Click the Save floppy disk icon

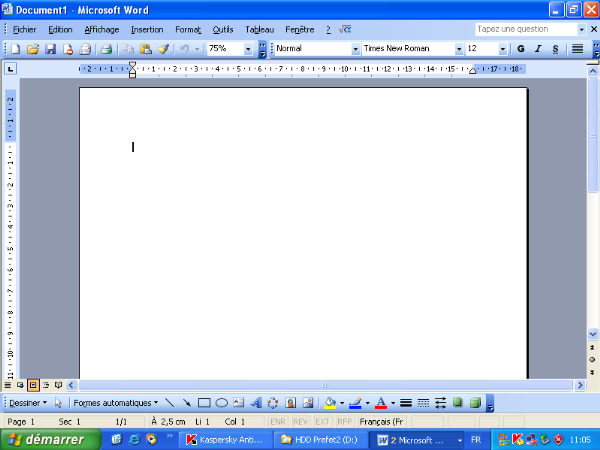tap(50, 48)
